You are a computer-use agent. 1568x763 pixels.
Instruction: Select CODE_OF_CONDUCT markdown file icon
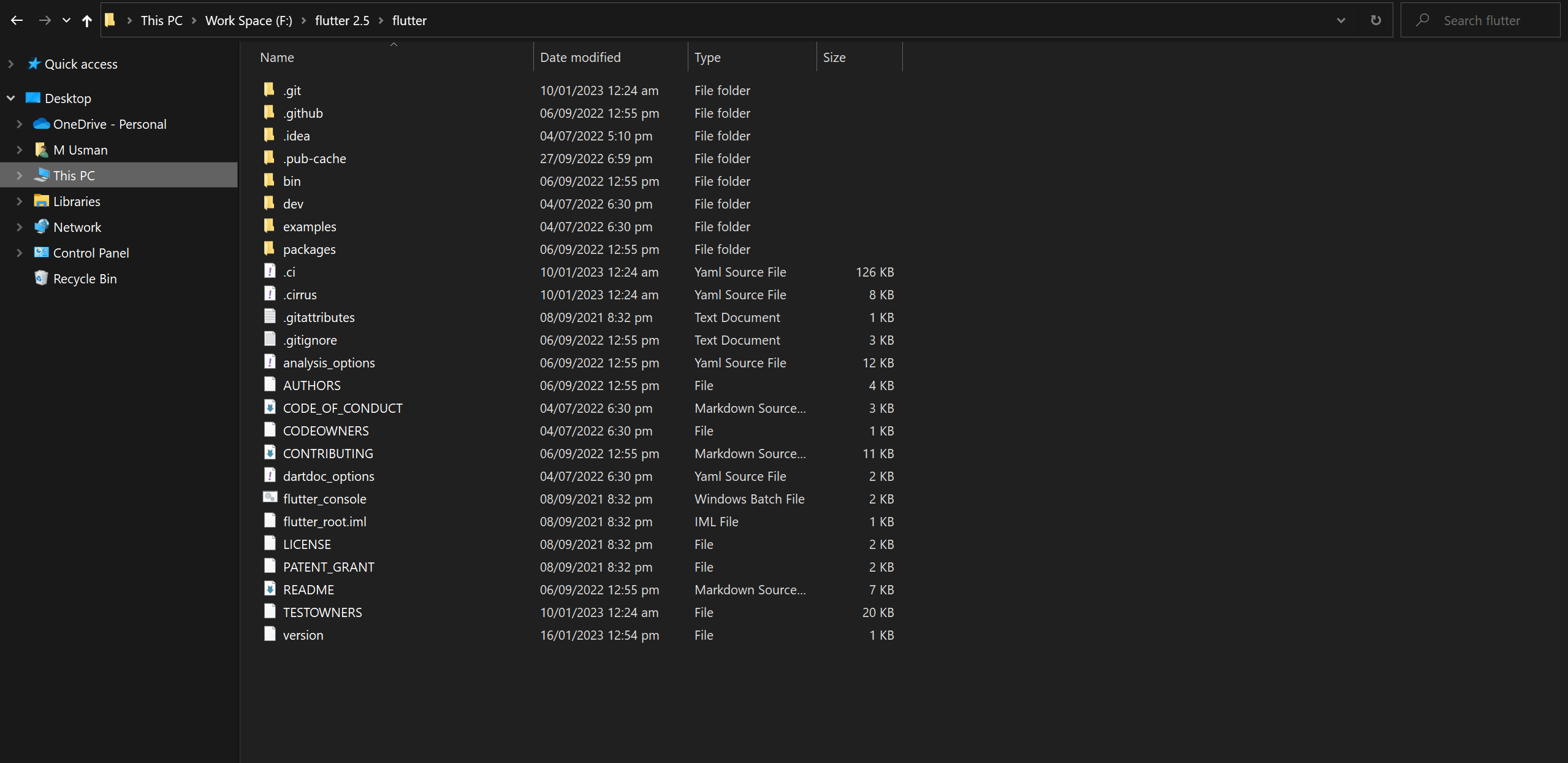pyautogui.click(x=270, y=407)
